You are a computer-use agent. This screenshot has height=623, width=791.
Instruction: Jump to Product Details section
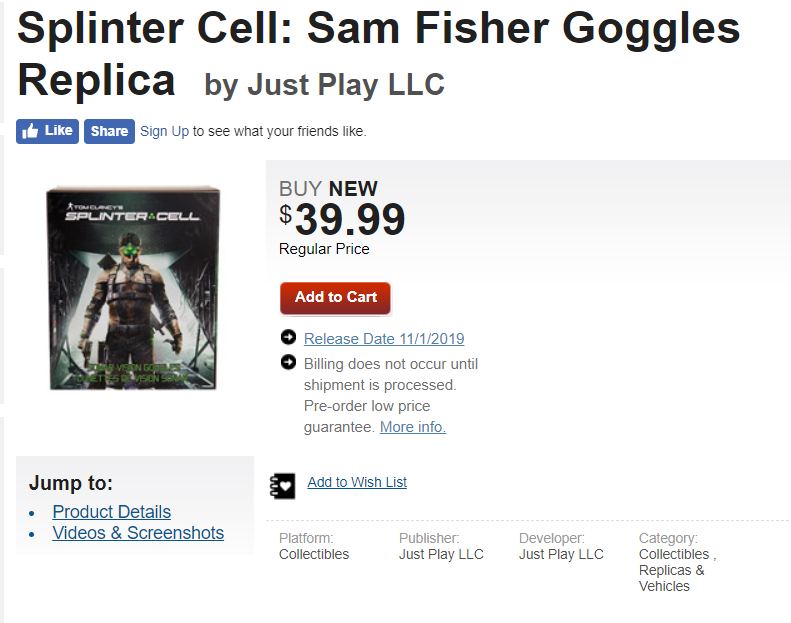click(x=111, y=512)
